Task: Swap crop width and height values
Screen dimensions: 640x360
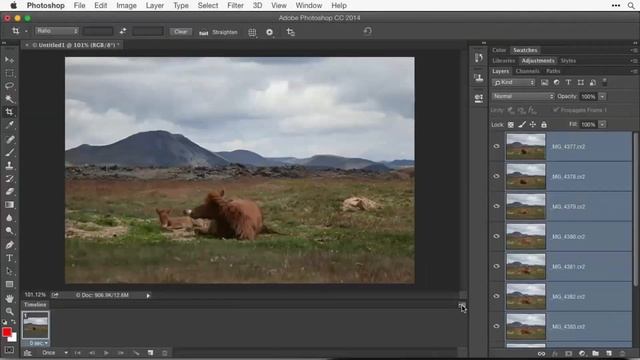Action: [x=123, y=31]
